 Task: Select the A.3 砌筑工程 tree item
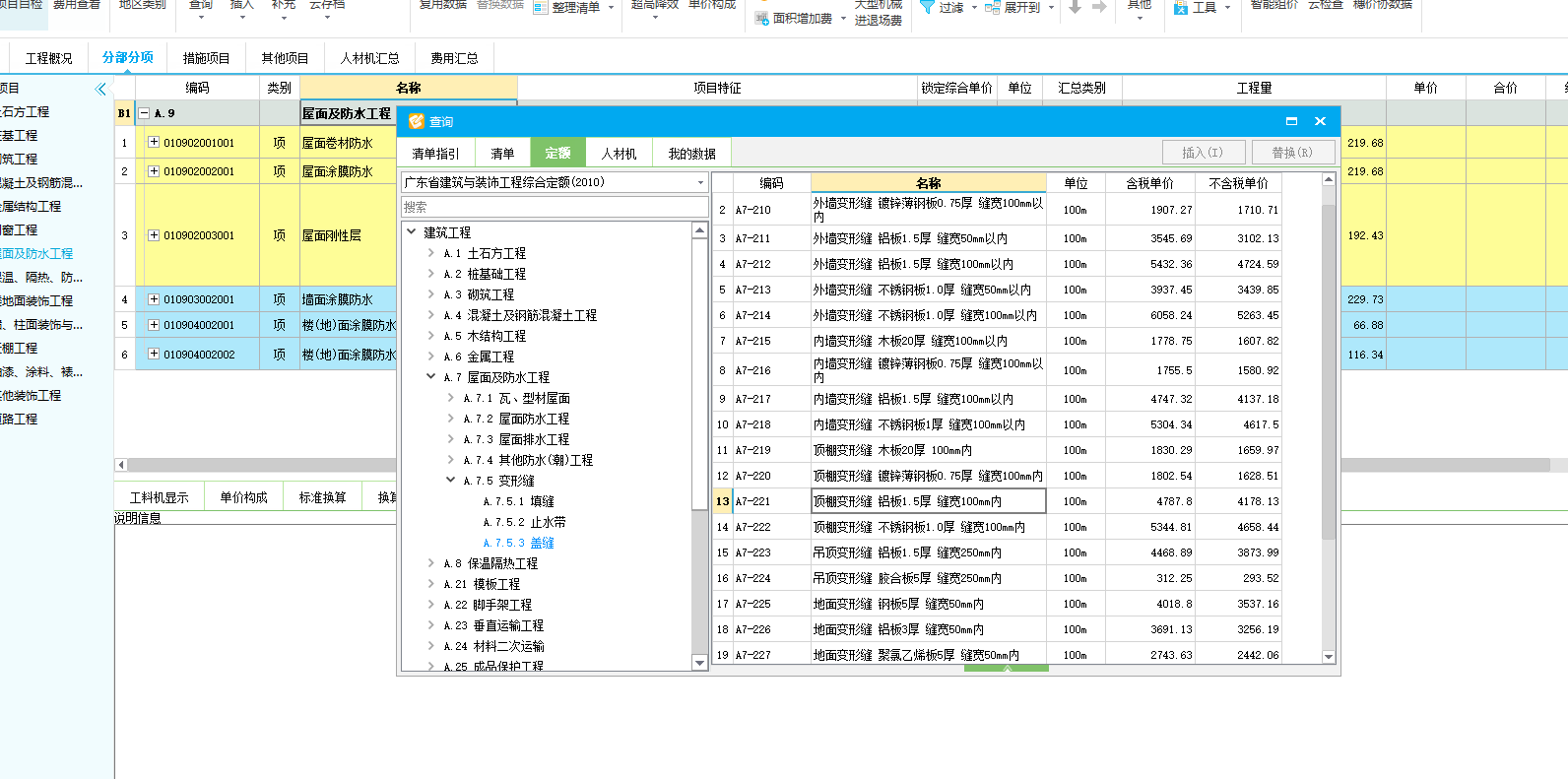[479, 294]
